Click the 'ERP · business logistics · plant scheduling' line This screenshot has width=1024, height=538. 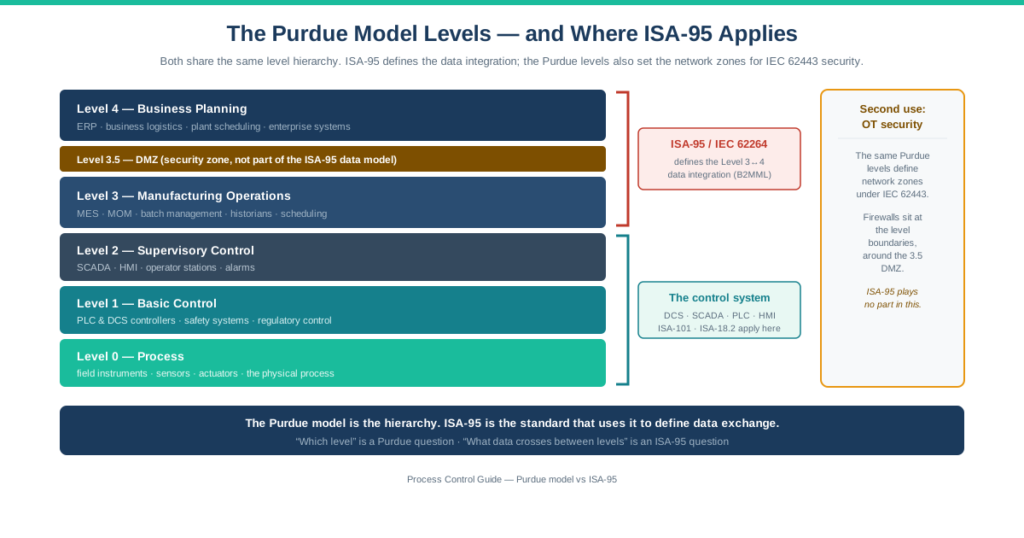213,127
